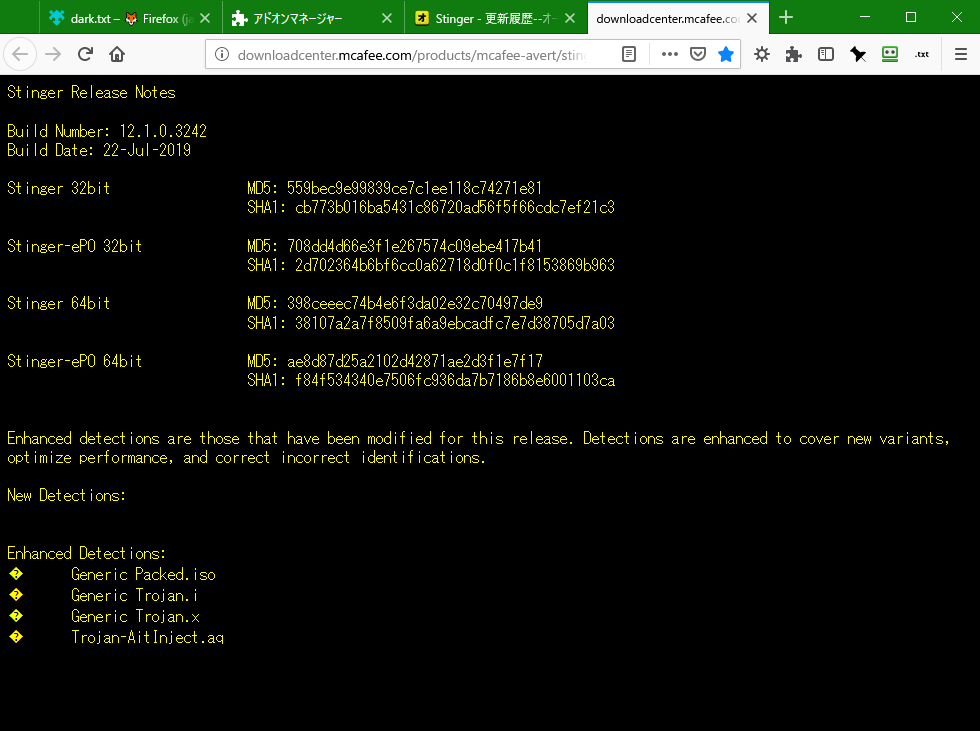This screenshot has height=731, width=980.
Task: Click the New Detections heading
Action: coord(66,495)
